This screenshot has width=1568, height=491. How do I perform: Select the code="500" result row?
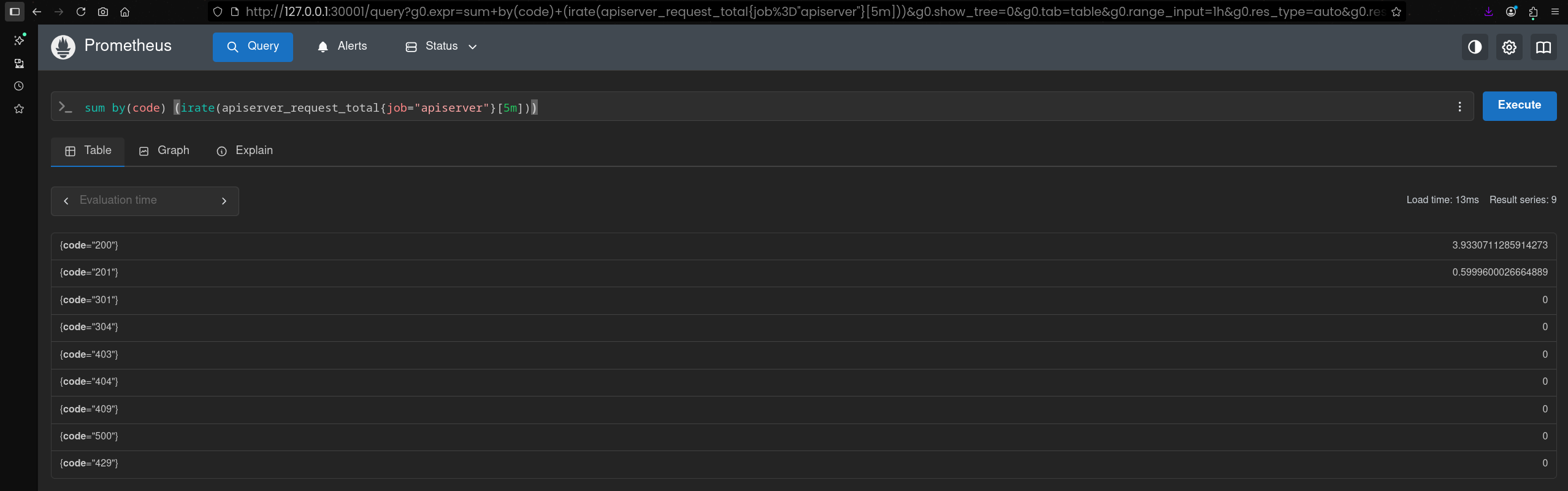click(x=803, y=436)
